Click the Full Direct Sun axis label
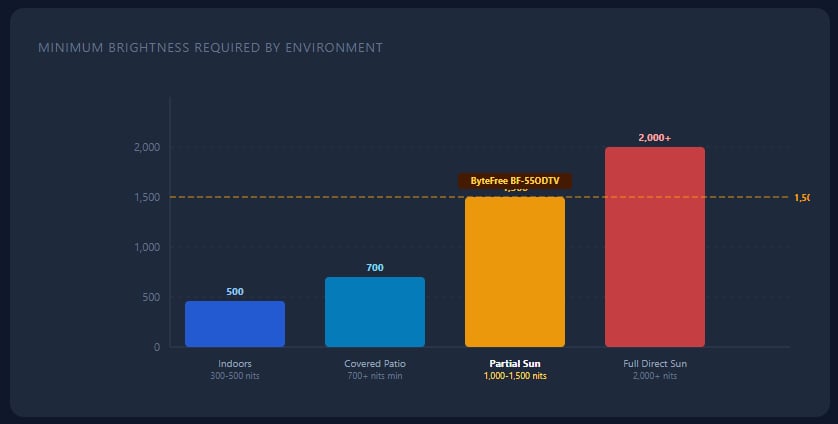The width and height of the screenshot is (838, 424). click(x=655, y=363)
